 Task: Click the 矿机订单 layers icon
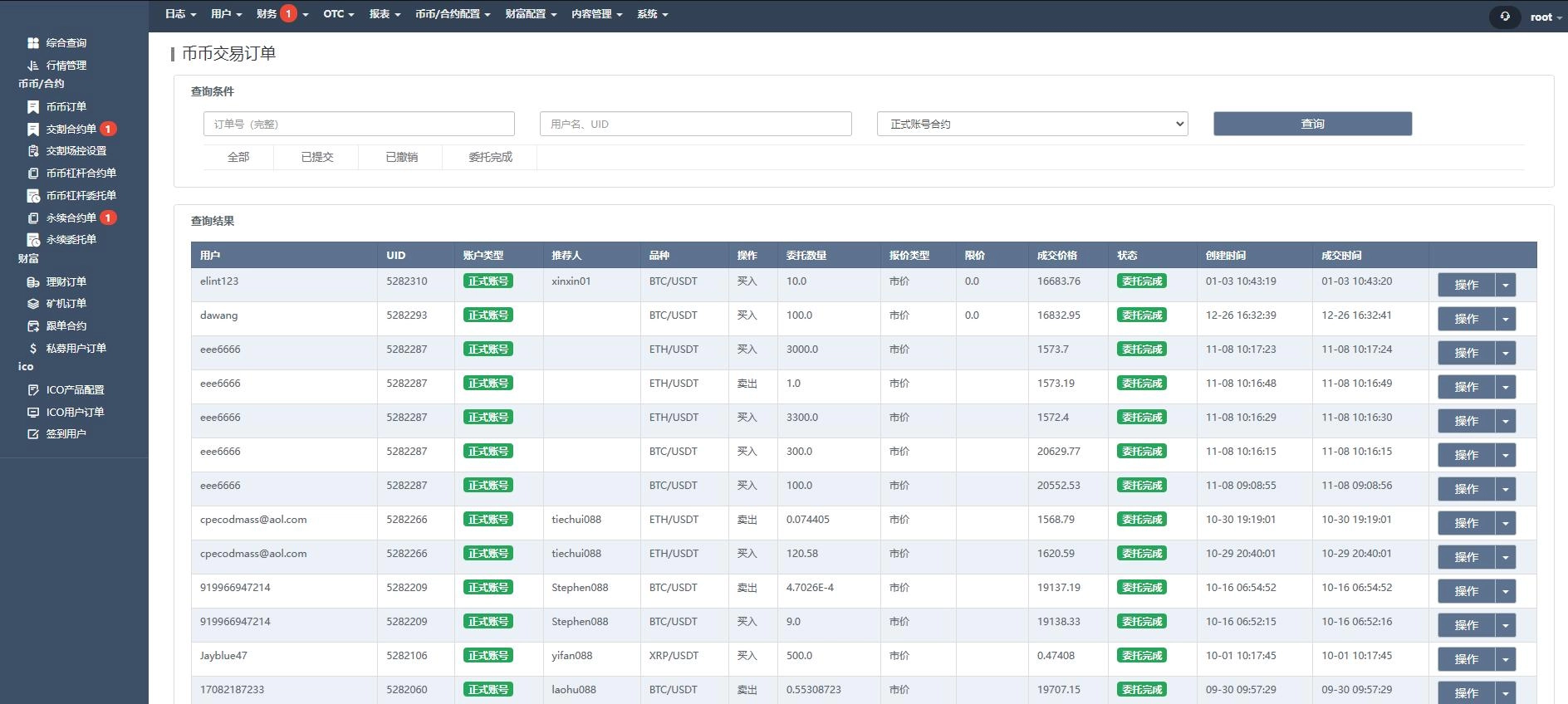33,304
